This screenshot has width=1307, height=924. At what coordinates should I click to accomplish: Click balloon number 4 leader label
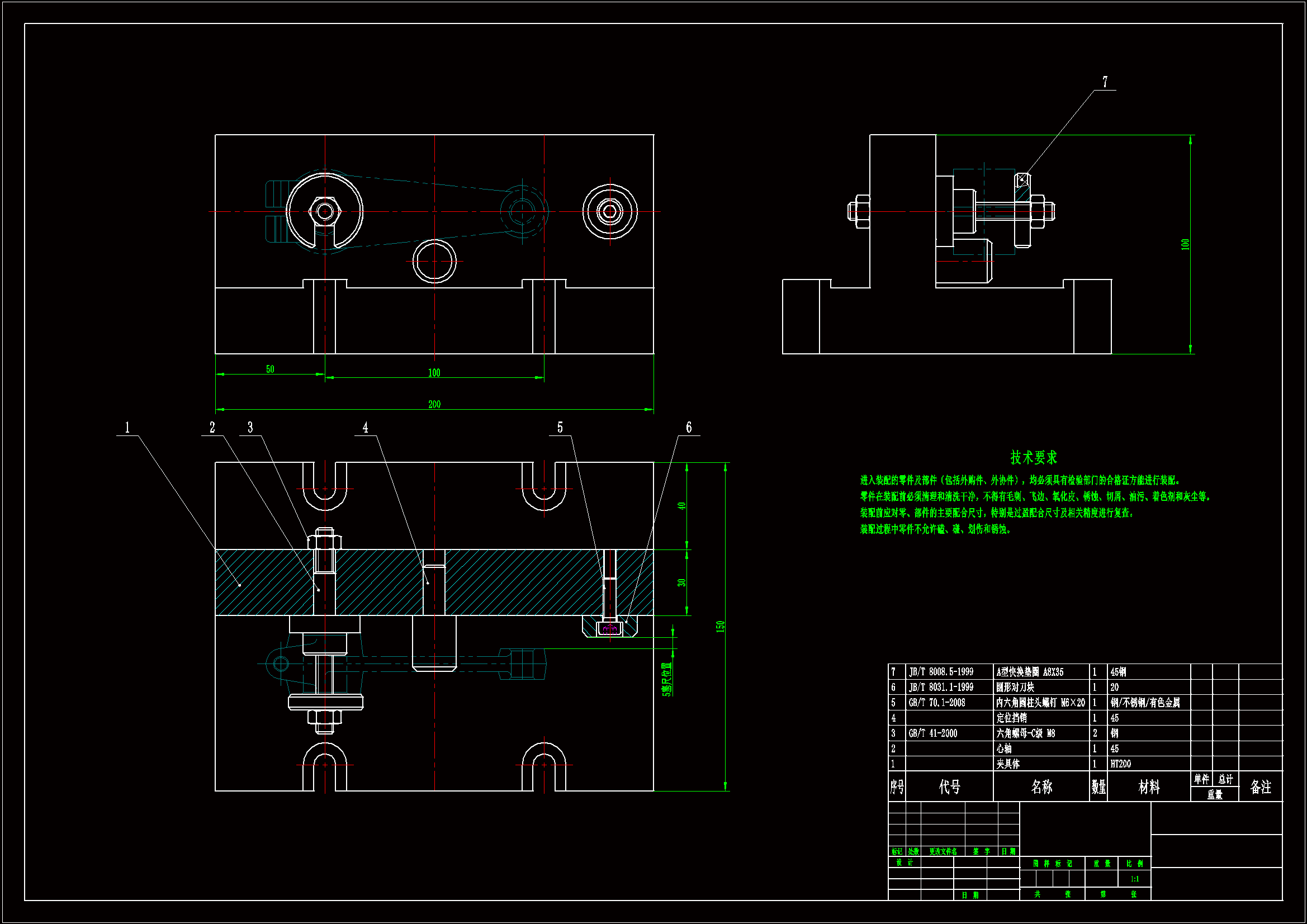(366, 428)
